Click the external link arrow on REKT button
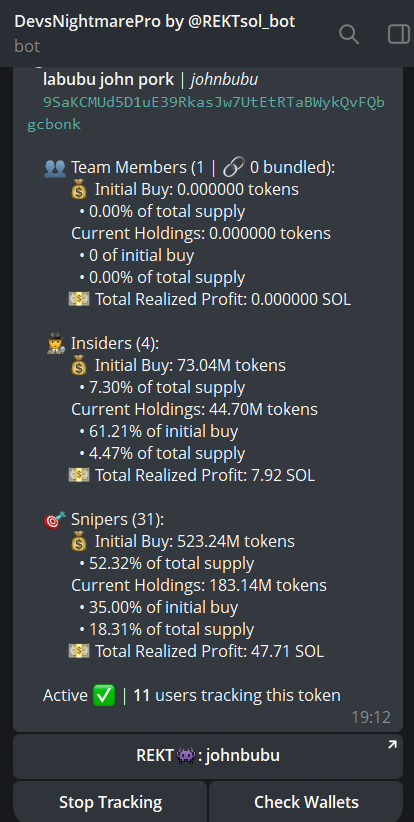 (x=392, y=744)
